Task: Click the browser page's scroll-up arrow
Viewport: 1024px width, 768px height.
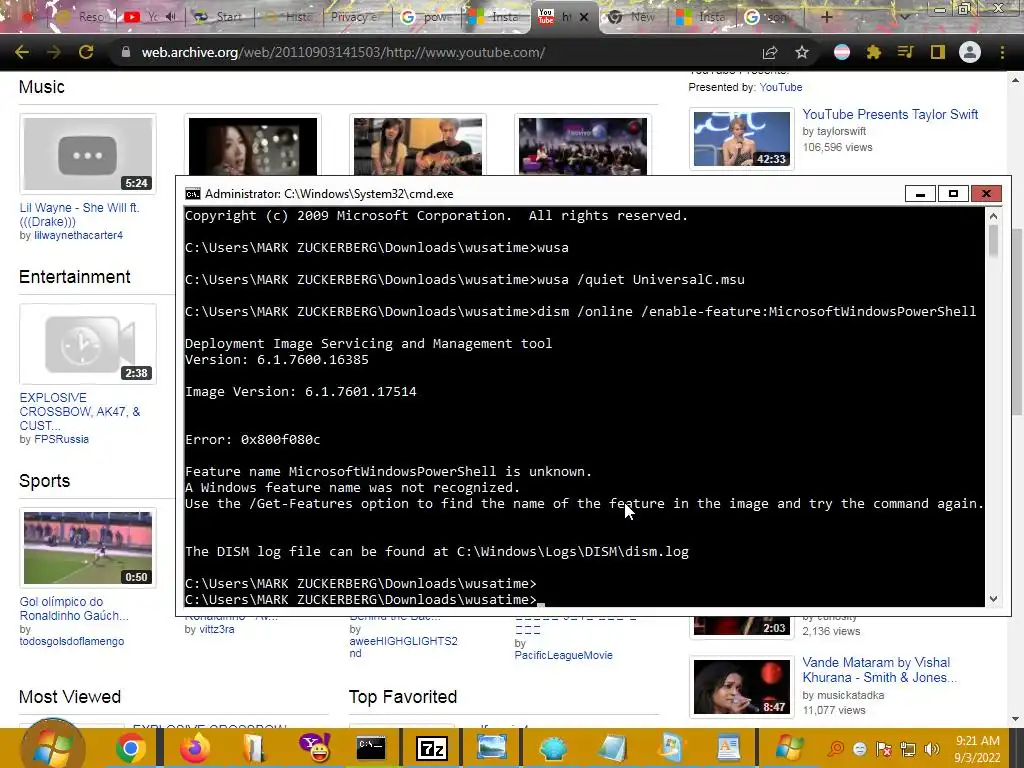Action: pyautogui.click(x=1016, y=80)
